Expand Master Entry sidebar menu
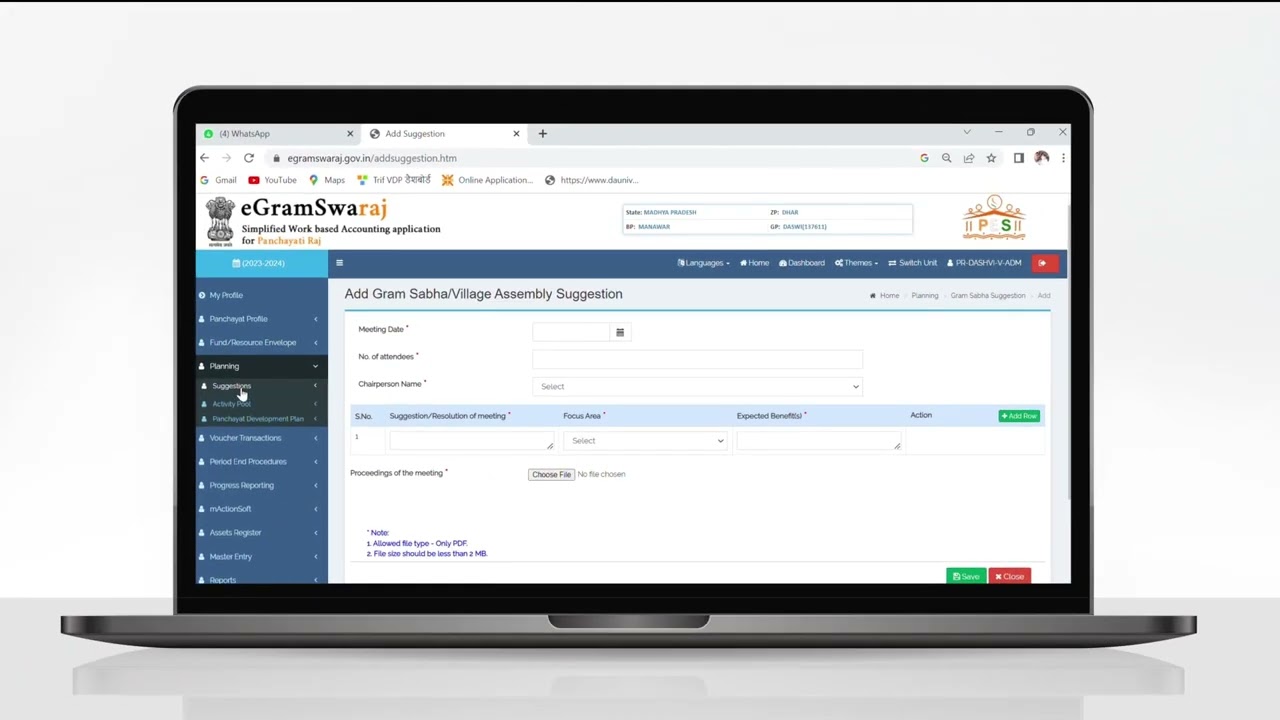This screenshot has width=1280, height=720. 261,557
